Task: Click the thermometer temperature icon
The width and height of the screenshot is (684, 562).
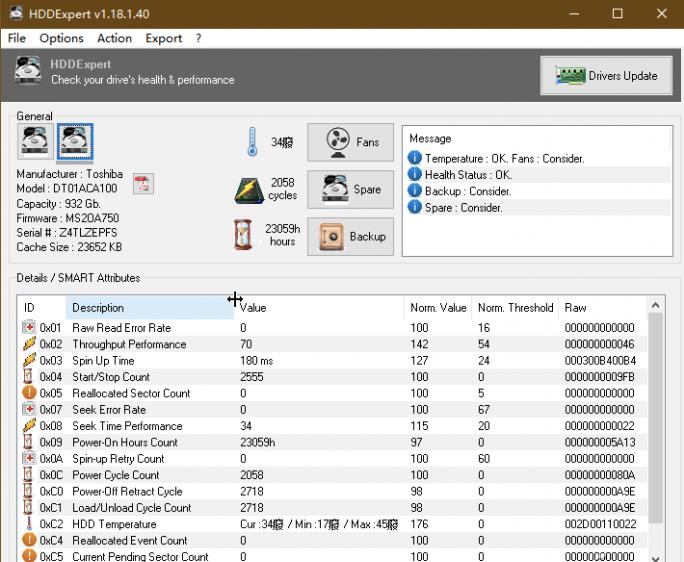Action: (x=252, y=142)
